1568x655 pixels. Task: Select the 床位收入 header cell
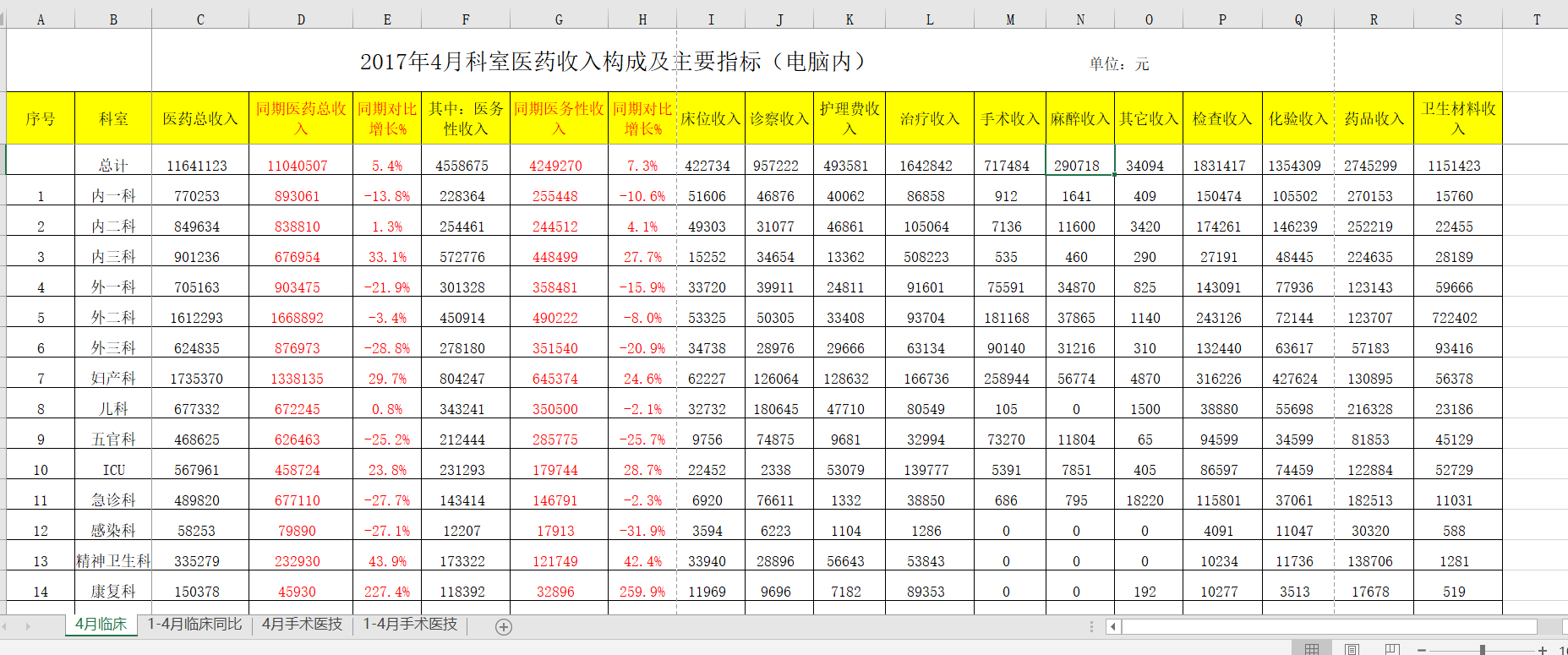tap(711, 118)
